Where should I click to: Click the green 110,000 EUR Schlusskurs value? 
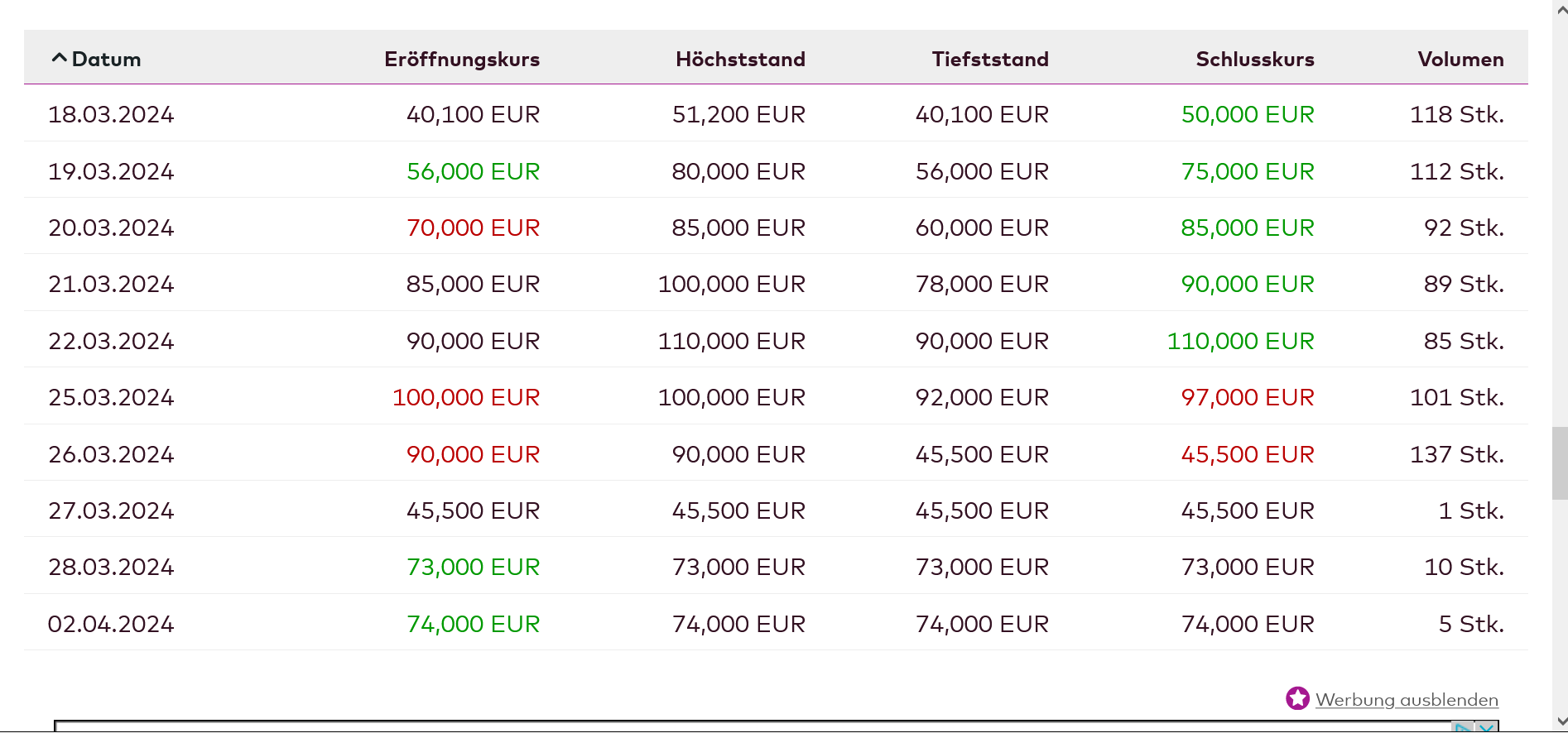click(1240, 341)
